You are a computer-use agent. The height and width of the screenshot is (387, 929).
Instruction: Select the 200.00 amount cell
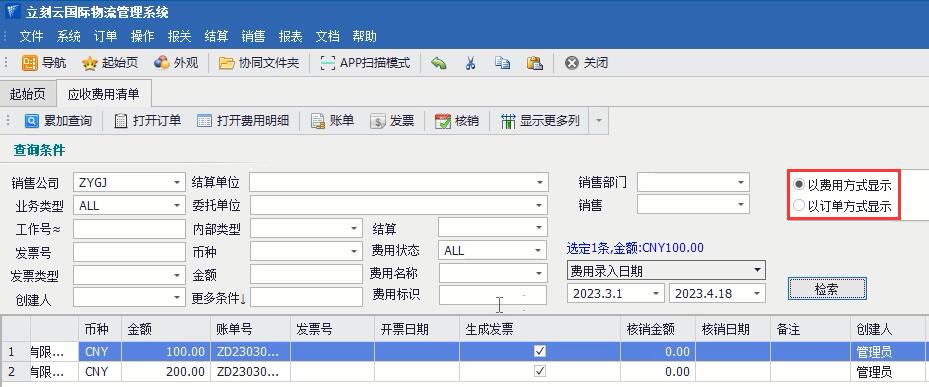pyautogui.click(x=166, y=372)
